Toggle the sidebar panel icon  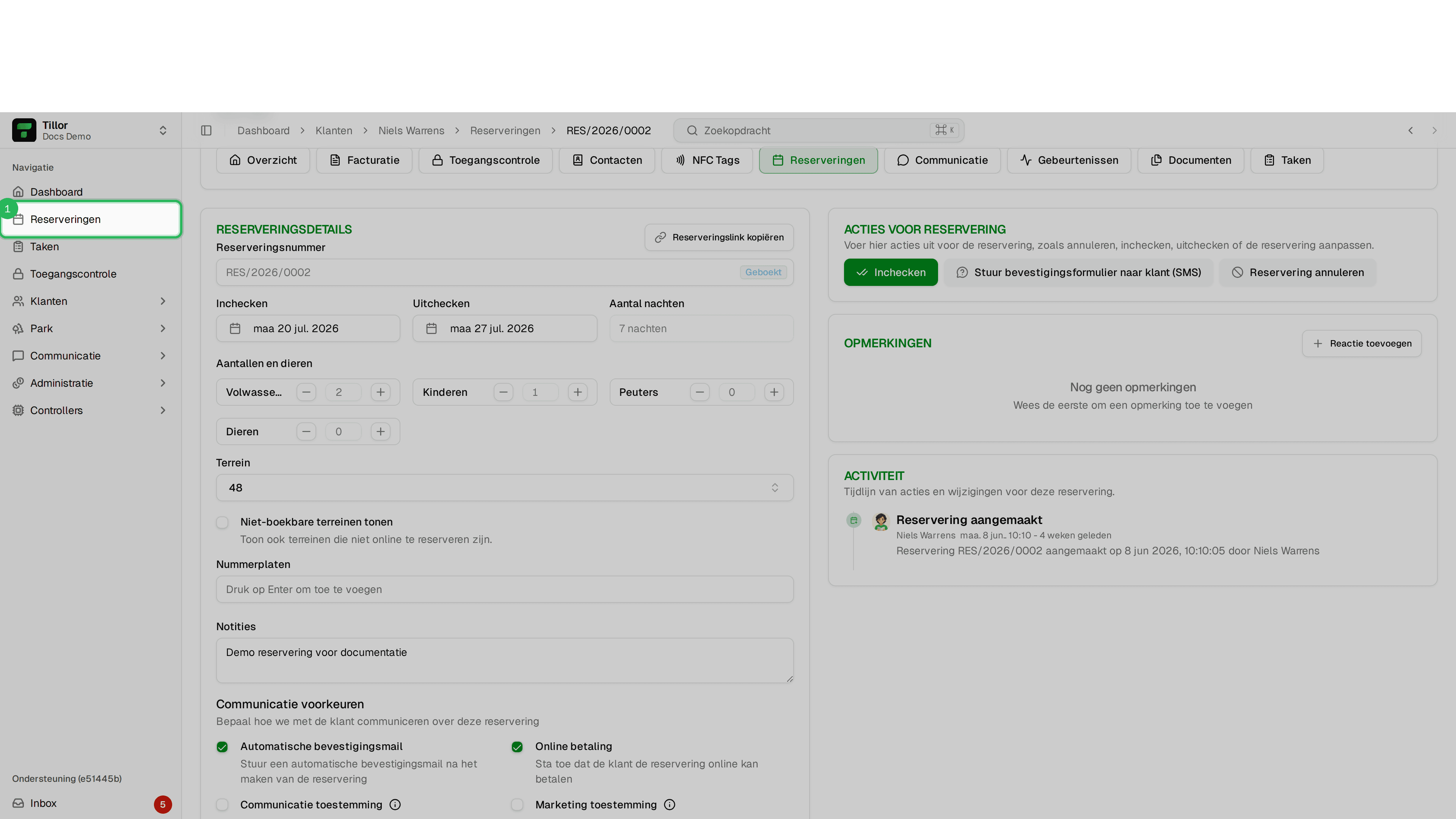pos(206,130)
